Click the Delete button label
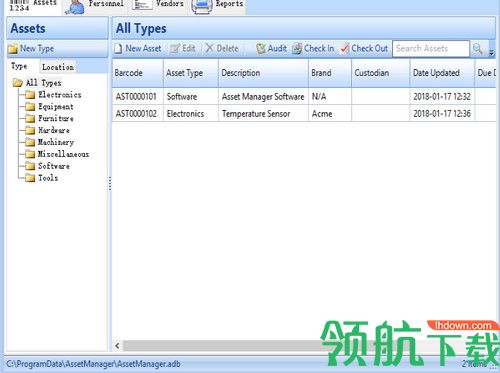This screenshot has width=500, height=373. [x=228, y=49]
